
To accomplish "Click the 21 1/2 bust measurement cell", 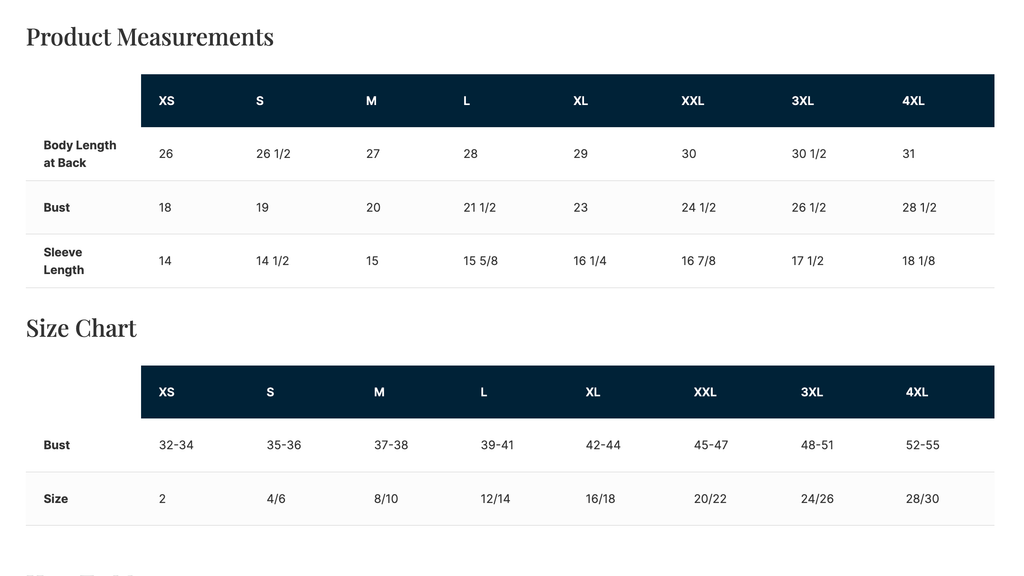I will coord(479,208).
